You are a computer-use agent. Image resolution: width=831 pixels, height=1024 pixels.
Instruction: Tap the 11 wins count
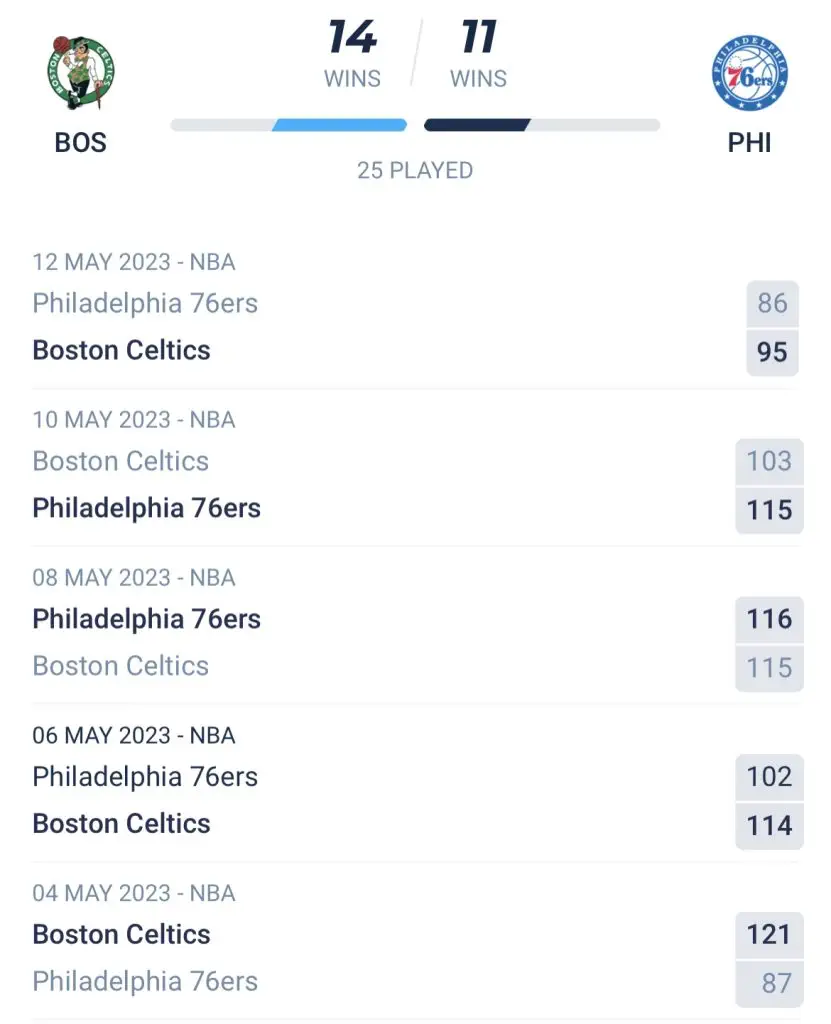(479, 37)
